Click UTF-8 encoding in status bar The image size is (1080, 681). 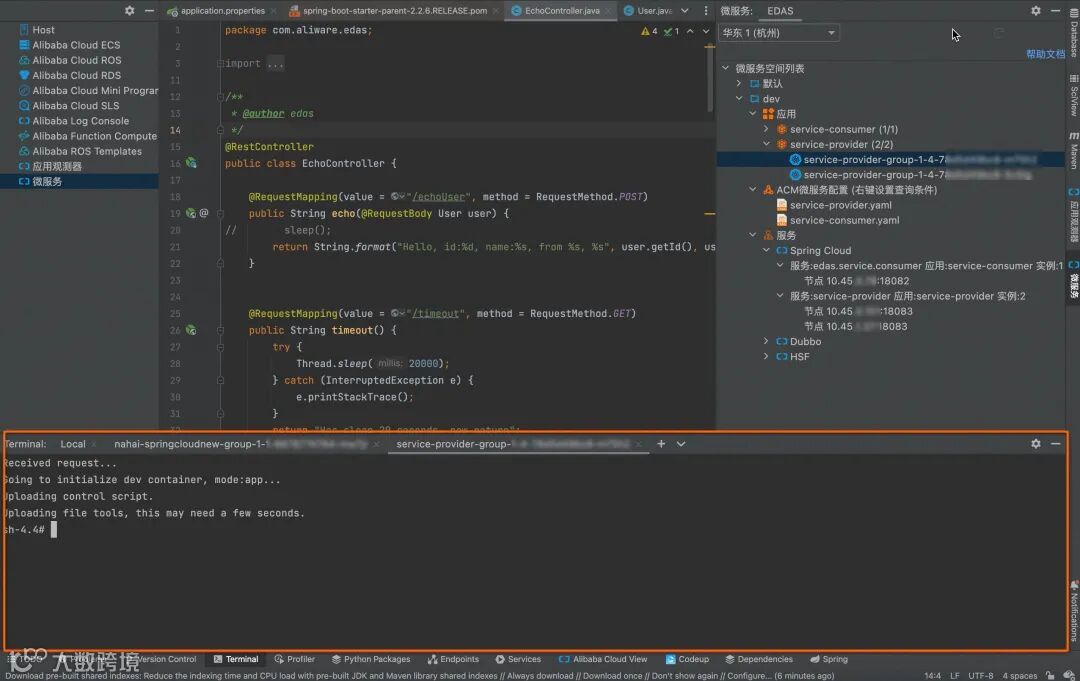[980, 675]
